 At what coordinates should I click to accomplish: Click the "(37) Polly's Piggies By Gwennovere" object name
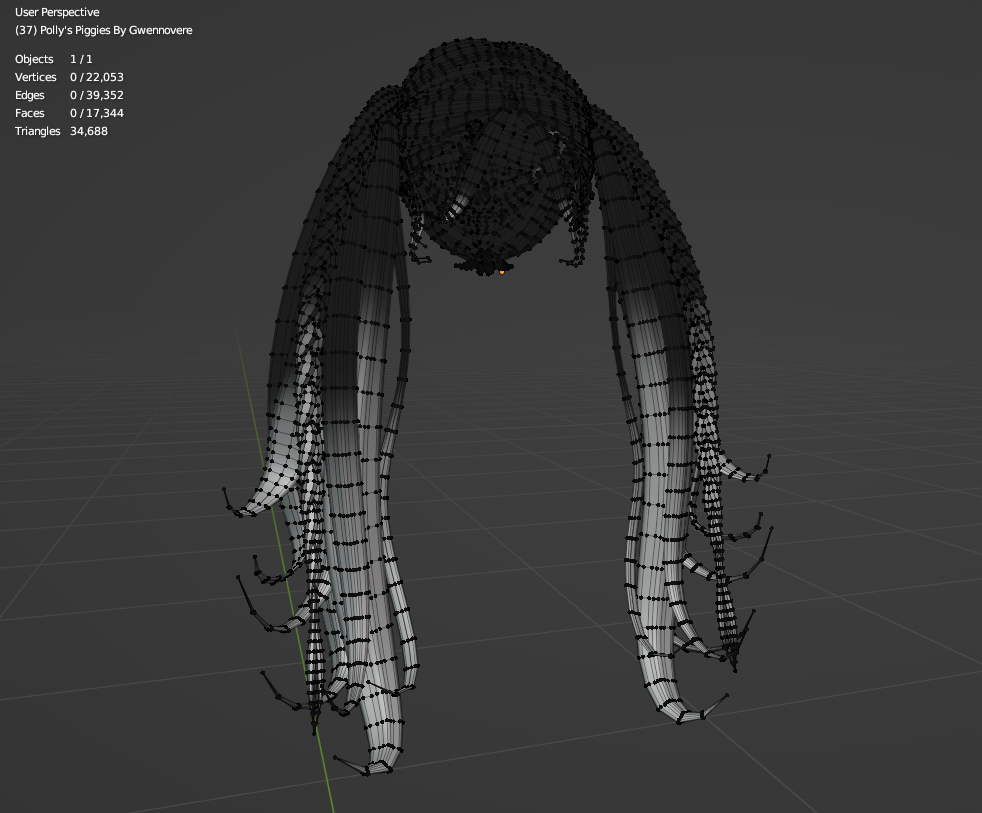tap(103, 30)
